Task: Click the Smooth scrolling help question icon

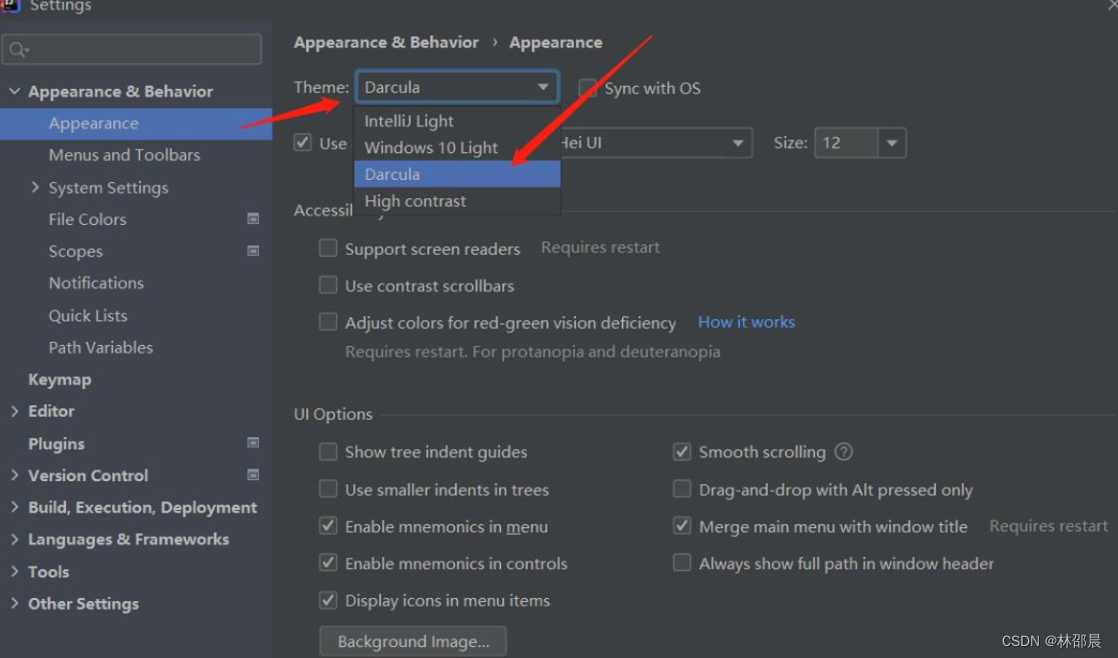Action: (843, 452)
